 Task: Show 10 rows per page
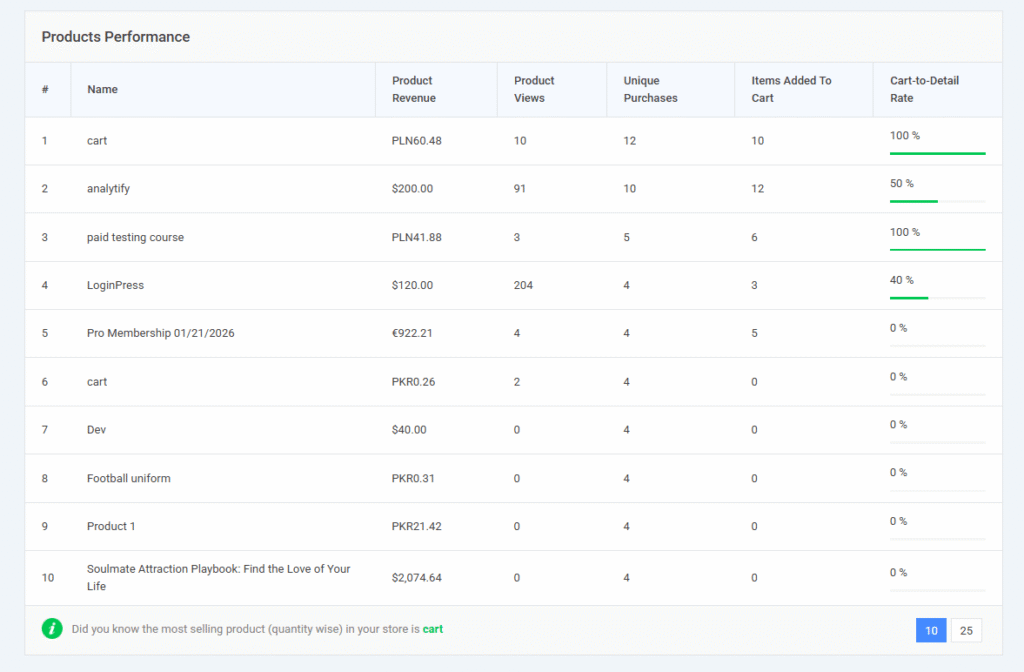pos(931,630)
